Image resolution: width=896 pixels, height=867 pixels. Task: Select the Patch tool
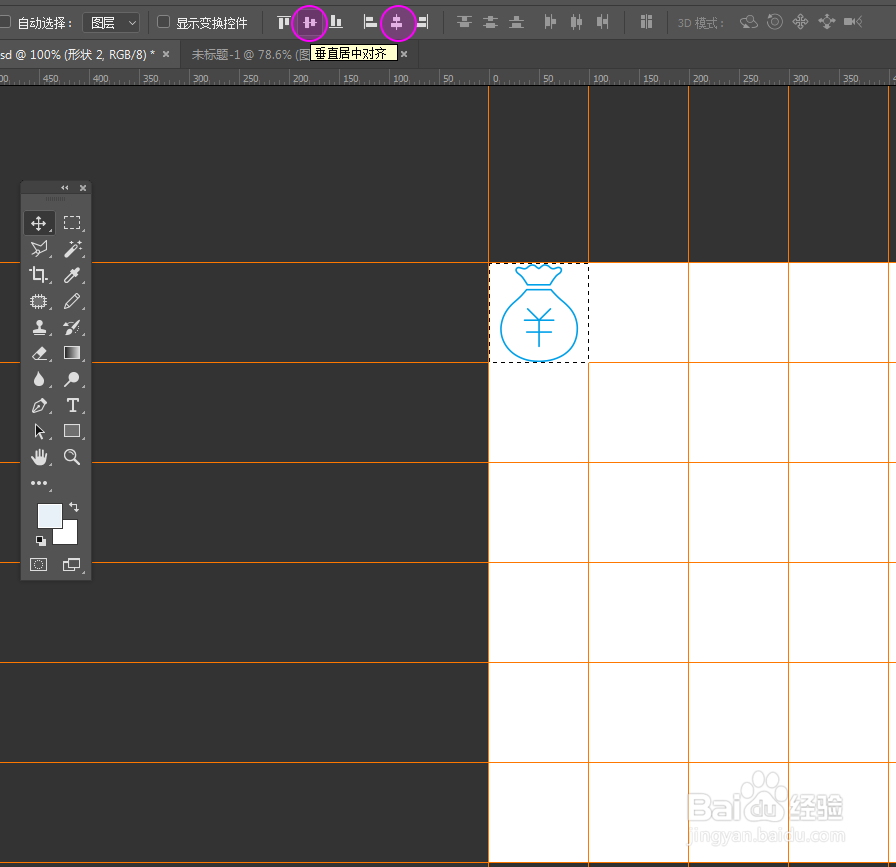tap(39, 301)
